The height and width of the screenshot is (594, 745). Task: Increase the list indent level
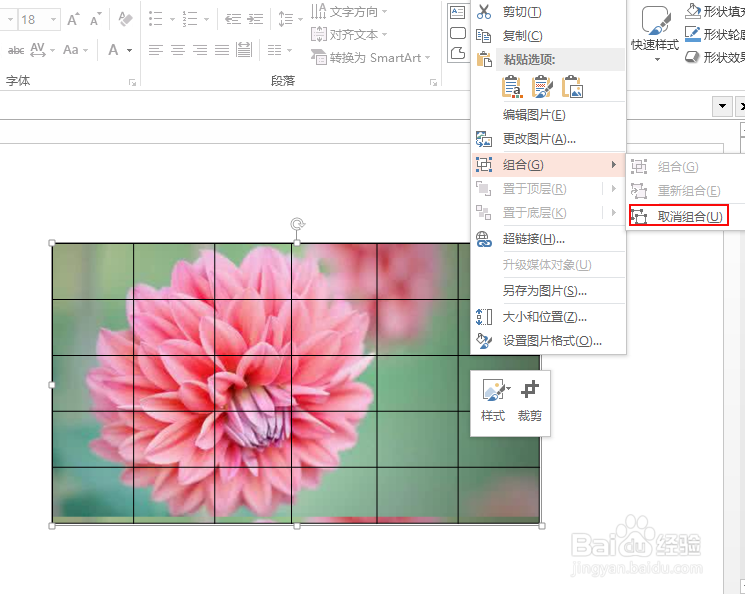pos(255,19)
